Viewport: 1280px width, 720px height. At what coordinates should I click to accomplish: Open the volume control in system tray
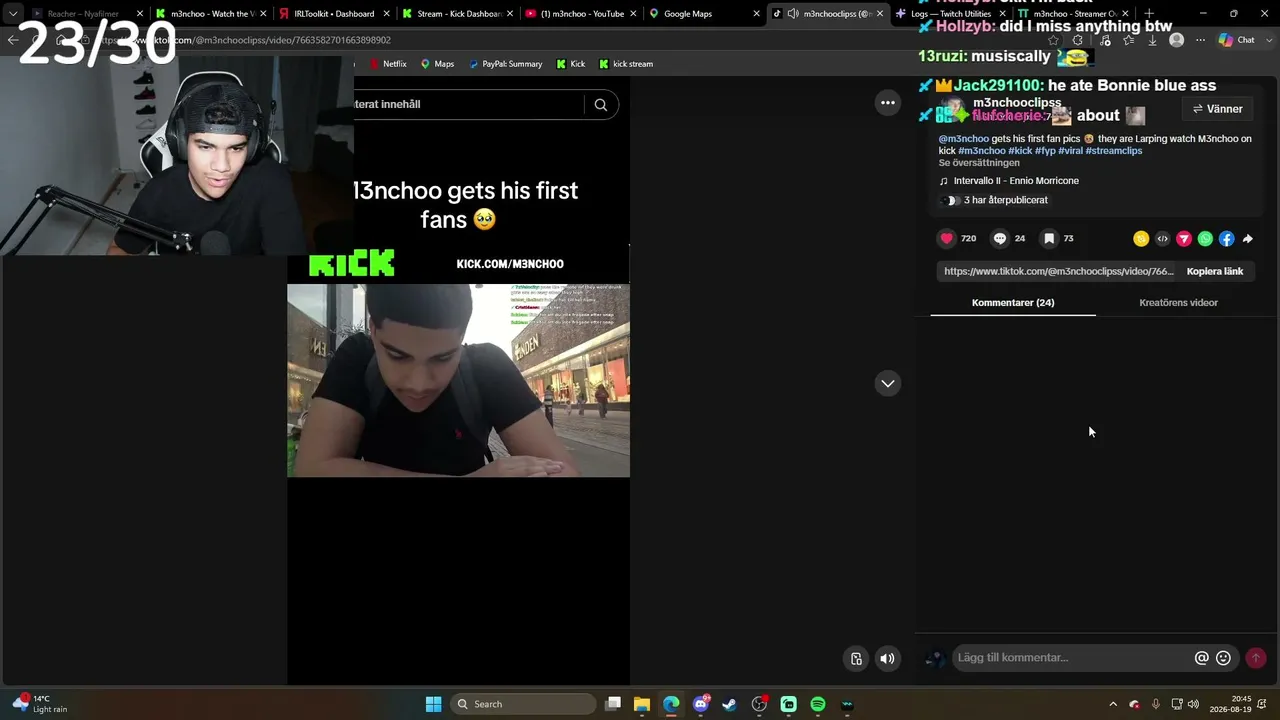[x=1193, y=704]
